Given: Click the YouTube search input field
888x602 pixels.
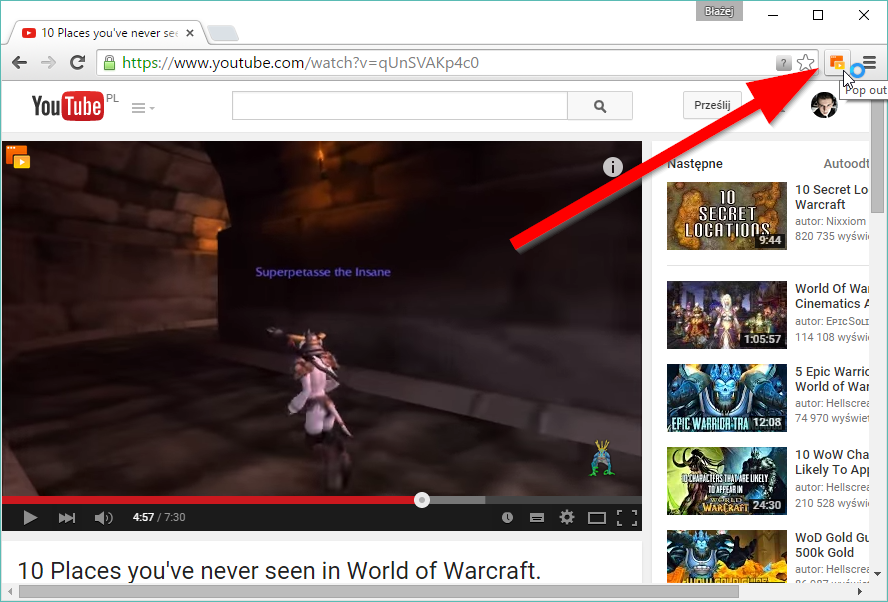Looking at the screenshot, I should [400, 106].
